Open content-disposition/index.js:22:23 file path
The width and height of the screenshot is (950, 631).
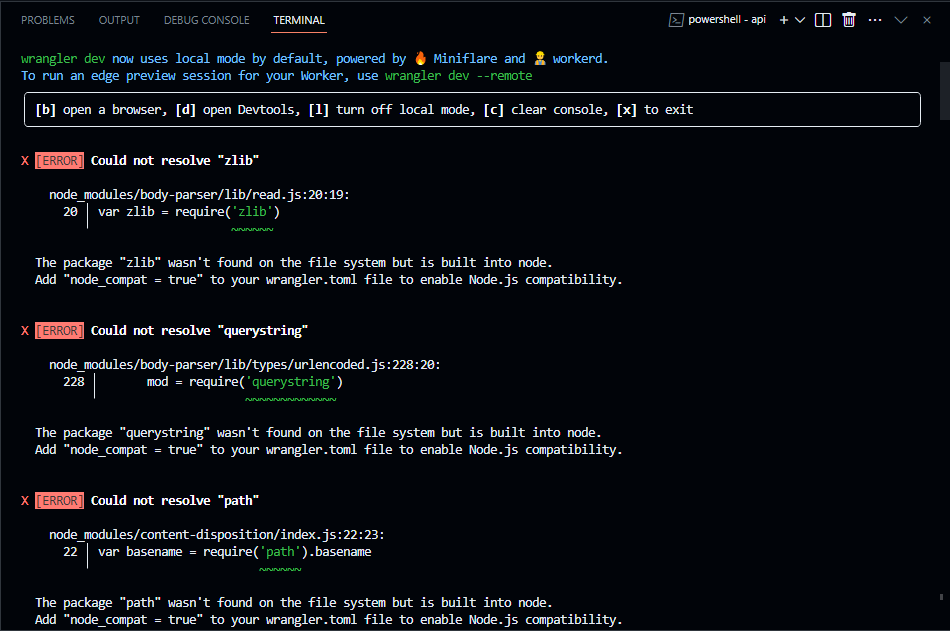pyautogui.click(x=217, y=535)
